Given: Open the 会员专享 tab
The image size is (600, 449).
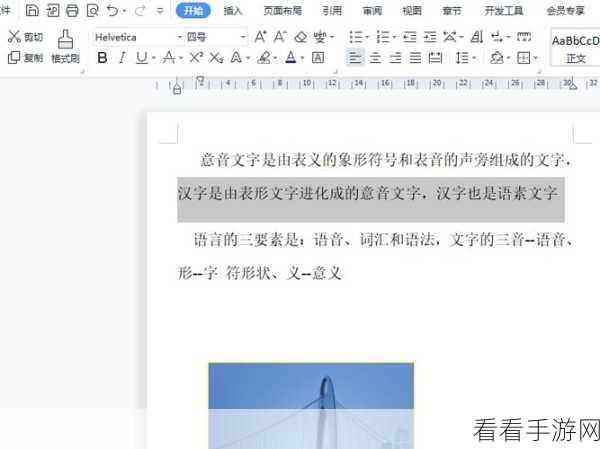Looking at the screenshot, I should (566, 11).
